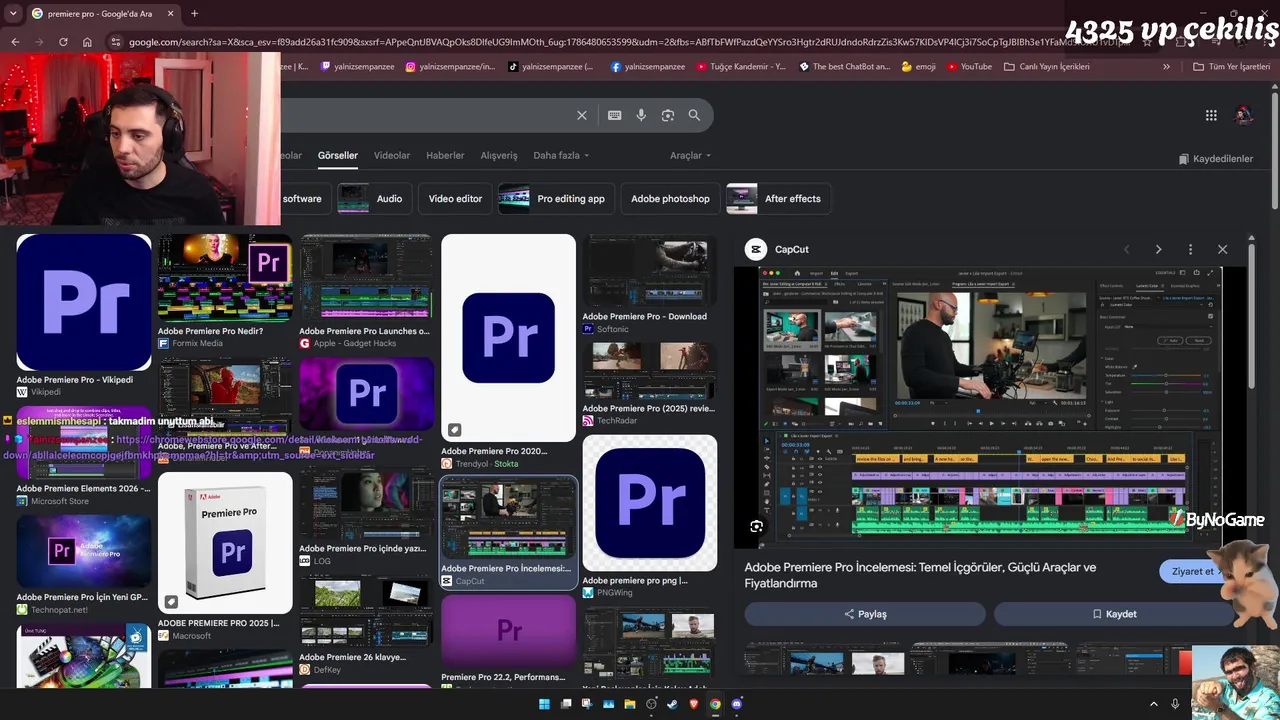The width and height of the screenshot is (1280, 720).
Task: Reload the Google search page
Action: 63,42
